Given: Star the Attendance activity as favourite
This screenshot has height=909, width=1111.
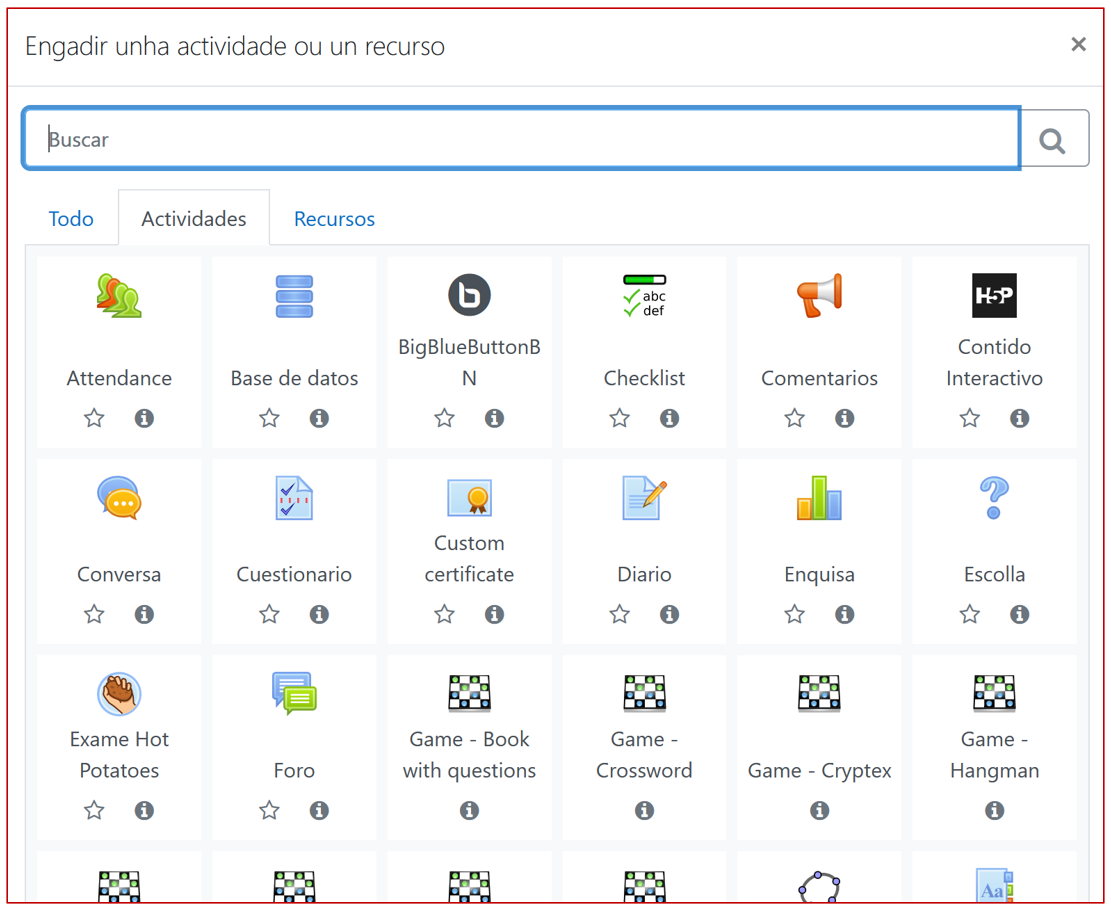Looking at the screenshot, I should click(x=94, y=418).
